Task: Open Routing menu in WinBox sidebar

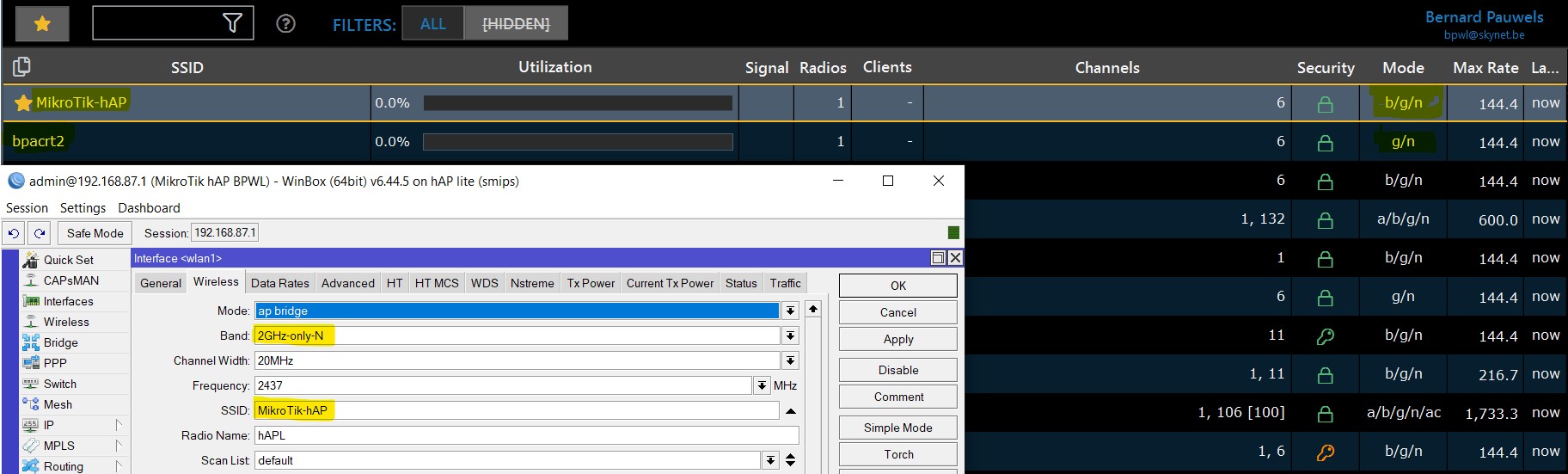Action: (64, 466)
